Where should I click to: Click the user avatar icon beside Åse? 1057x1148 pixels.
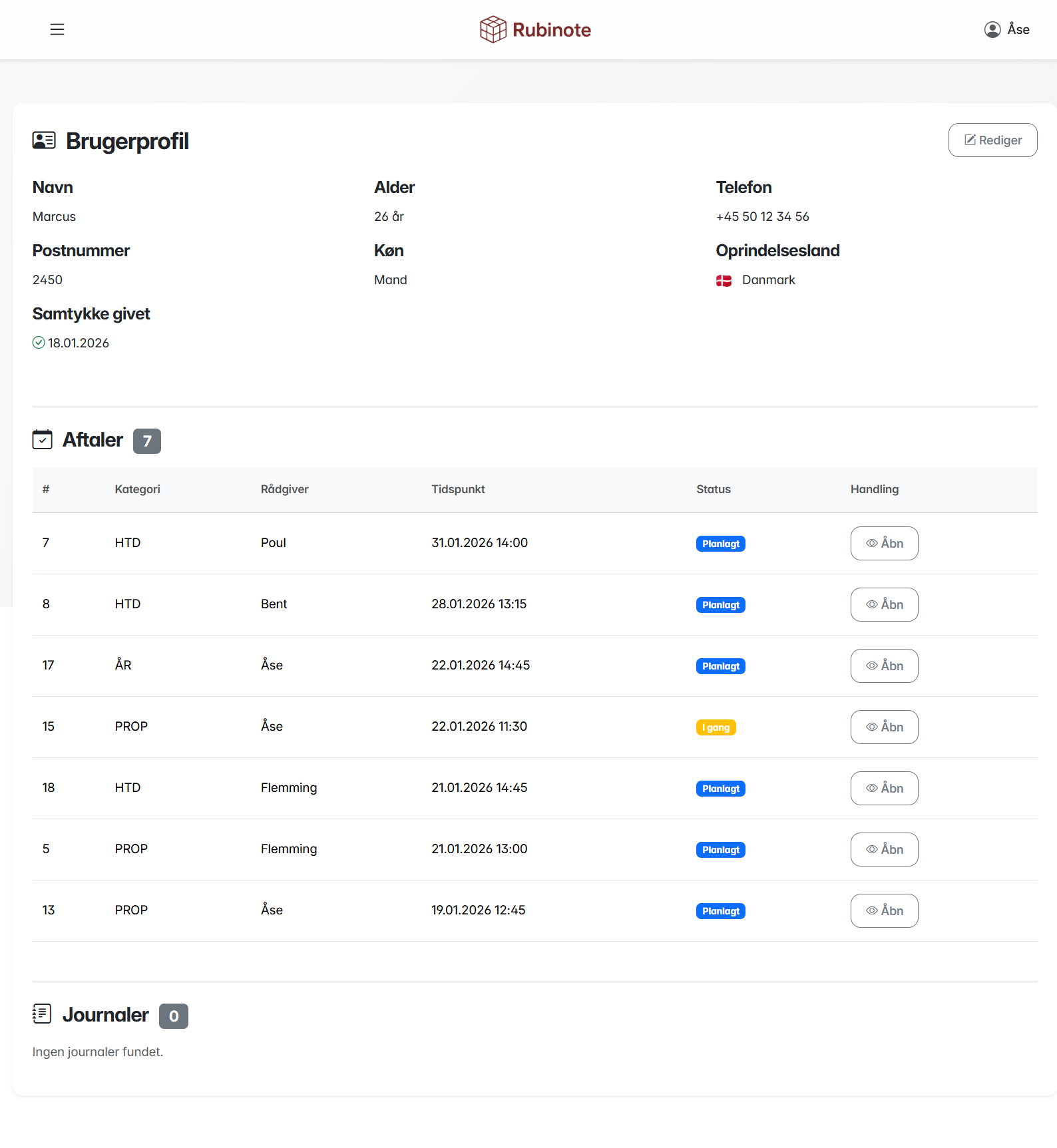pos(992,29)
